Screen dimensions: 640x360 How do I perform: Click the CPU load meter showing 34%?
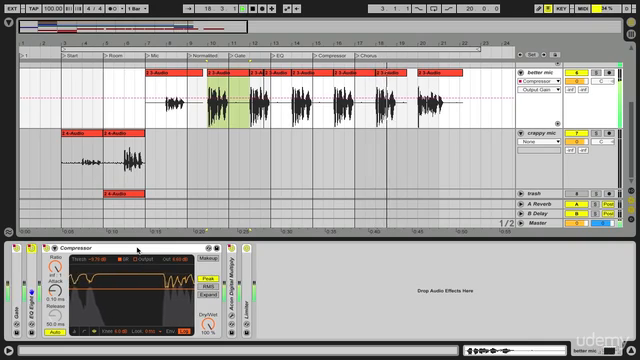pos(606,9)
